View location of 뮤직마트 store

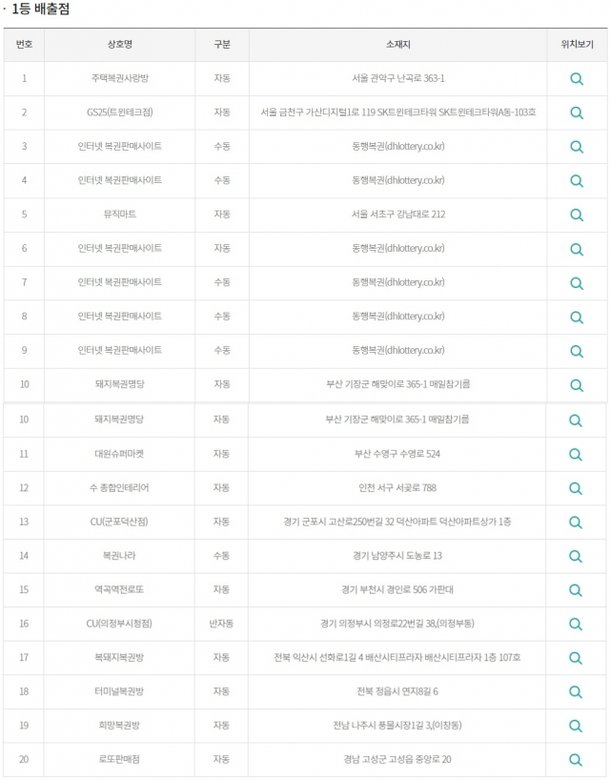576,215
